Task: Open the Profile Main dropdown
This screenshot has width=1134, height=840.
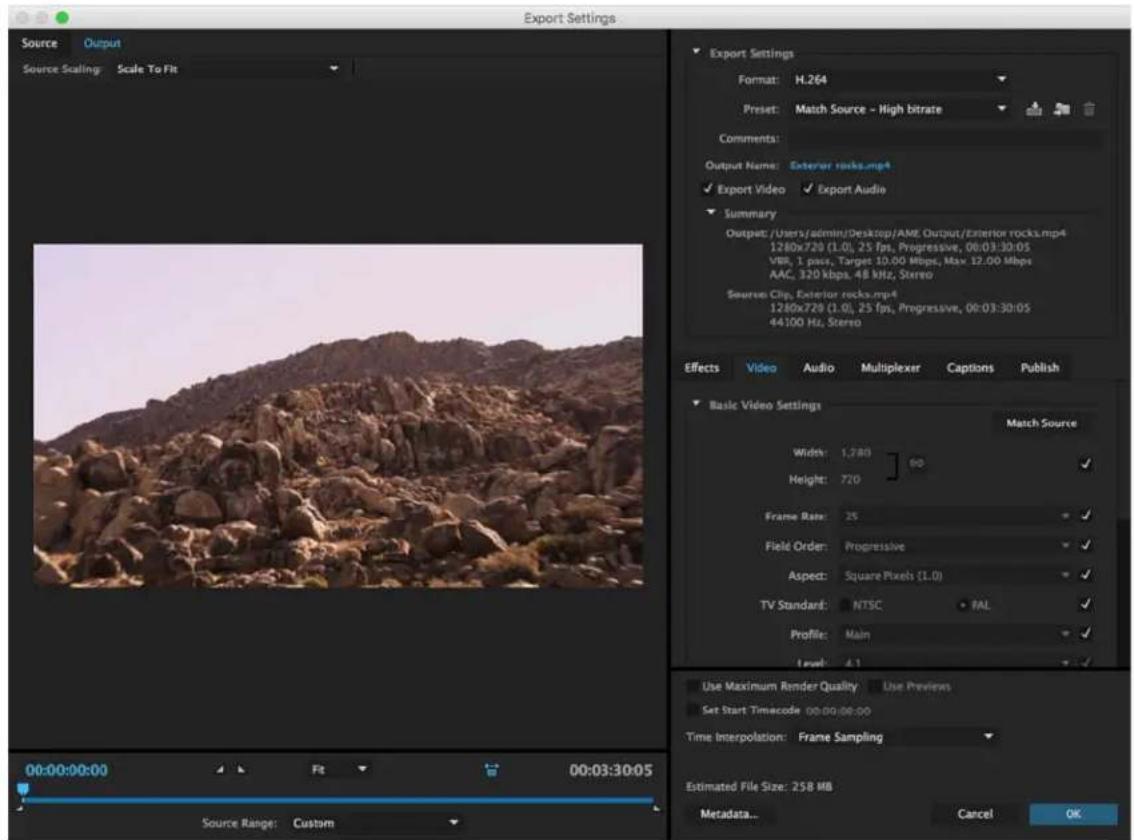Action: coord(956,634)
